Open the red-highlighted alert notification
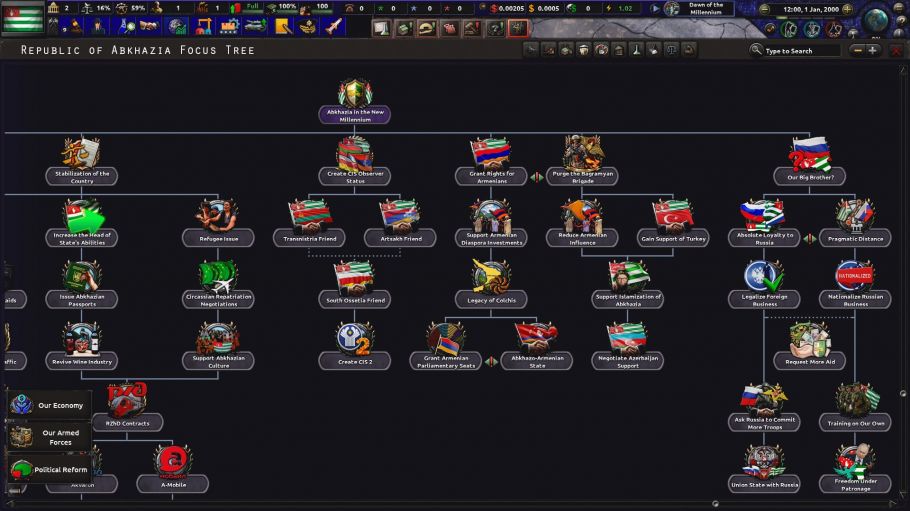 518,27
